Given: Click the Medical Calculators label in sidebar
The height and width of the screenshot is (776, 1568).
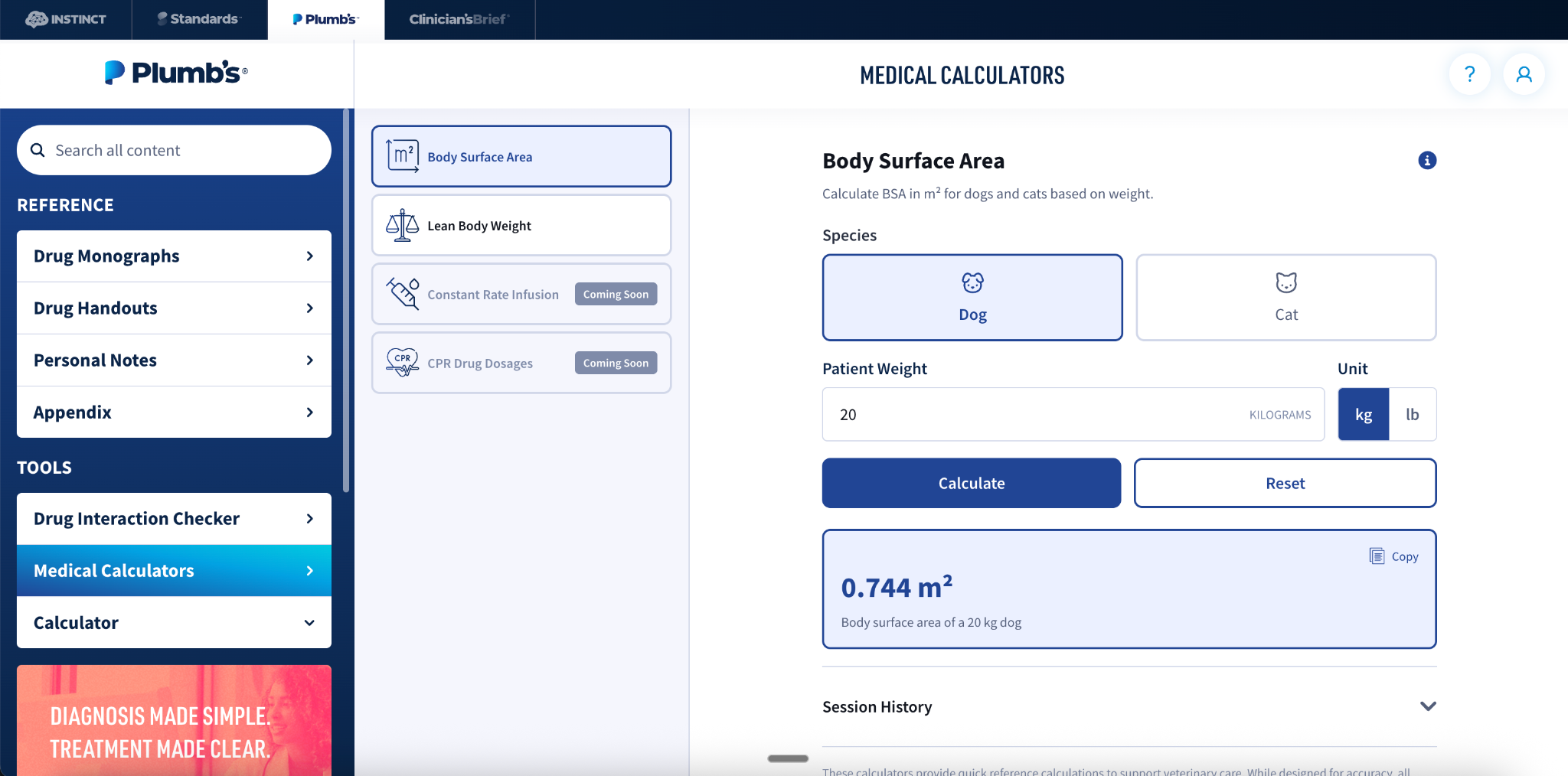Looking at the screenshot, I should 114,571.
